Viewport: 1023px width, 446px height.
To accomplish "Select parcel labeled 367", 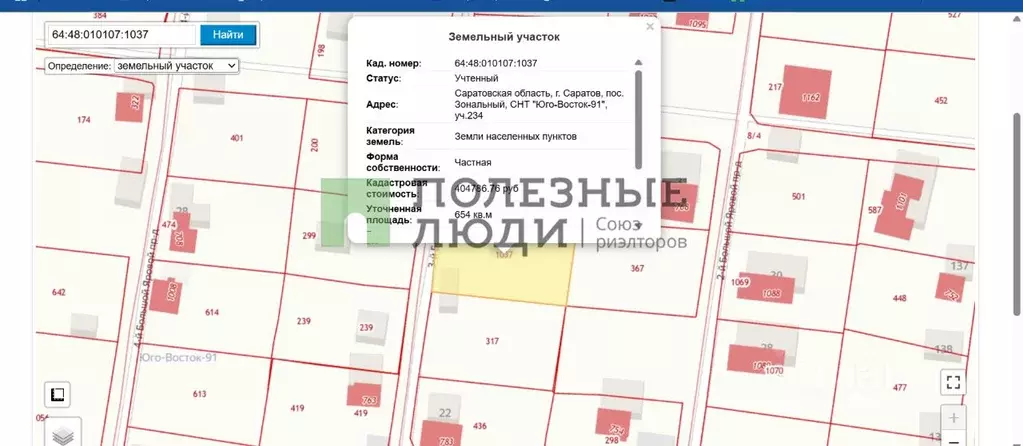I will [x=637, y=268].
